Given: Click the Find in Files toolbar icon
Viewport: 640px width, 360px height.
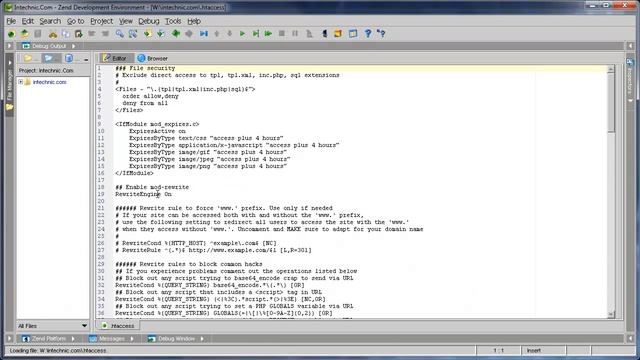Looking at the screenshot, I should 133,34.
